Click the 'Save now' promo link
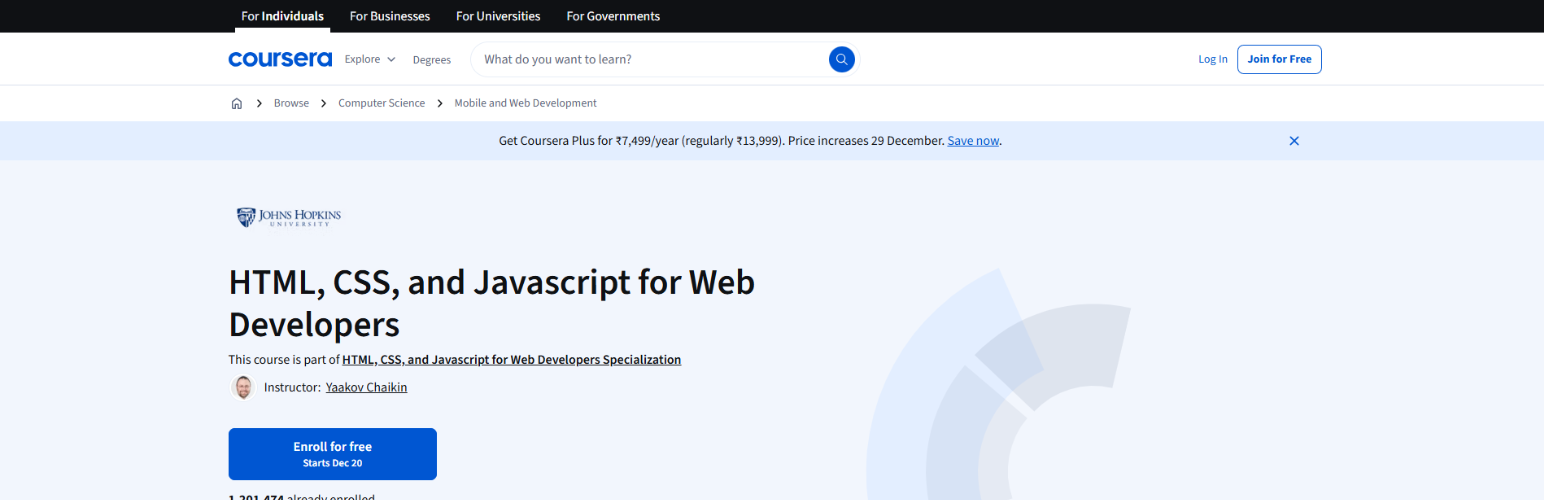This screenshot has height=500, width=1544. pos(973,141)
